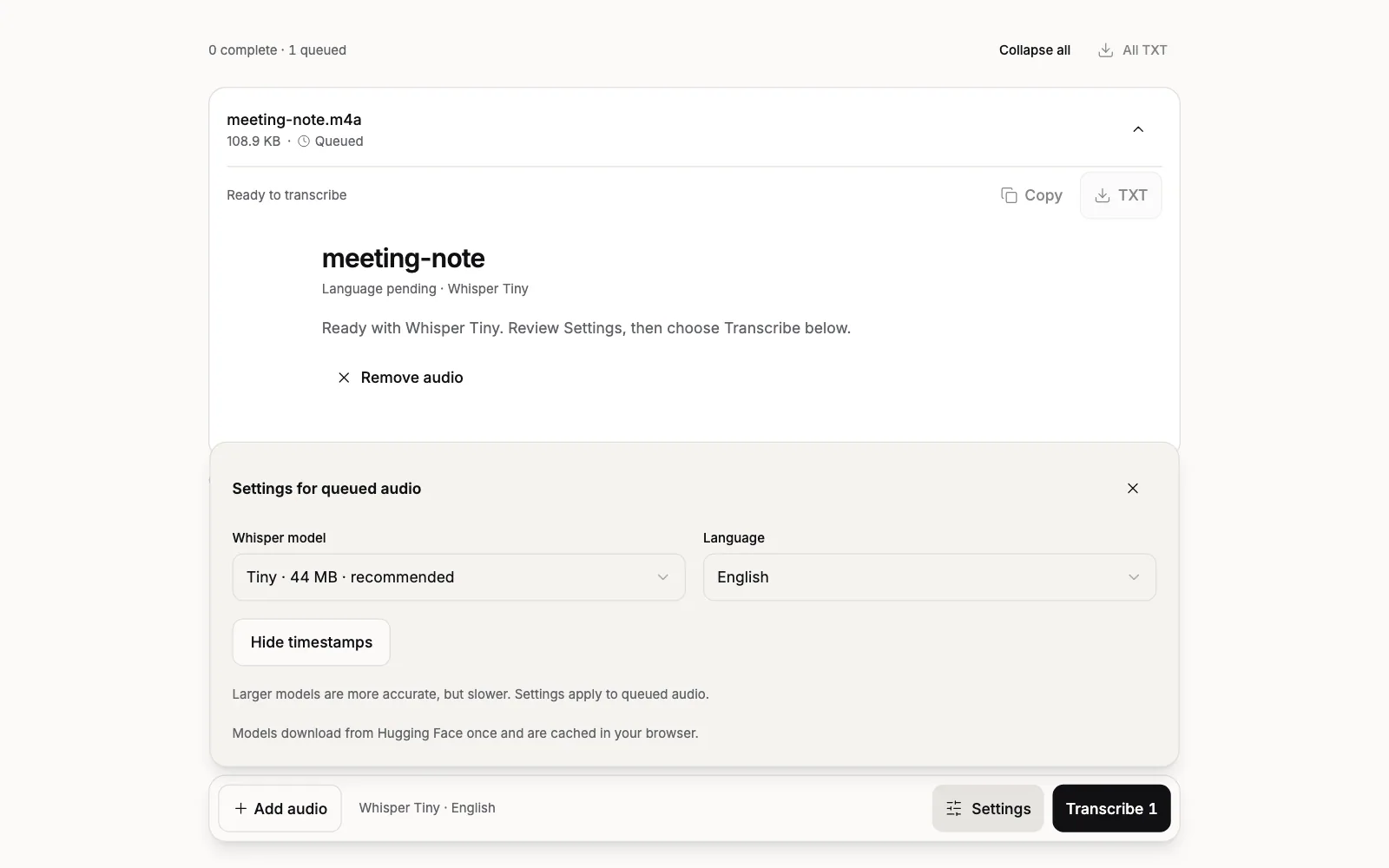Click the meeting-note.m4a file name
The width and height of the screenshot is (1389, 868).
[x=294, y=120]
